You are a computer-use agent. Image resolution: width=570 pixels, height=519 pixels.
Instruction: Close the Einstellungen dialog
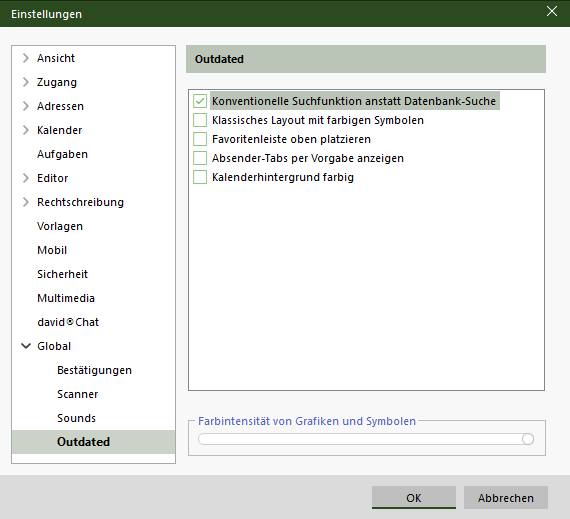[552, 11]
